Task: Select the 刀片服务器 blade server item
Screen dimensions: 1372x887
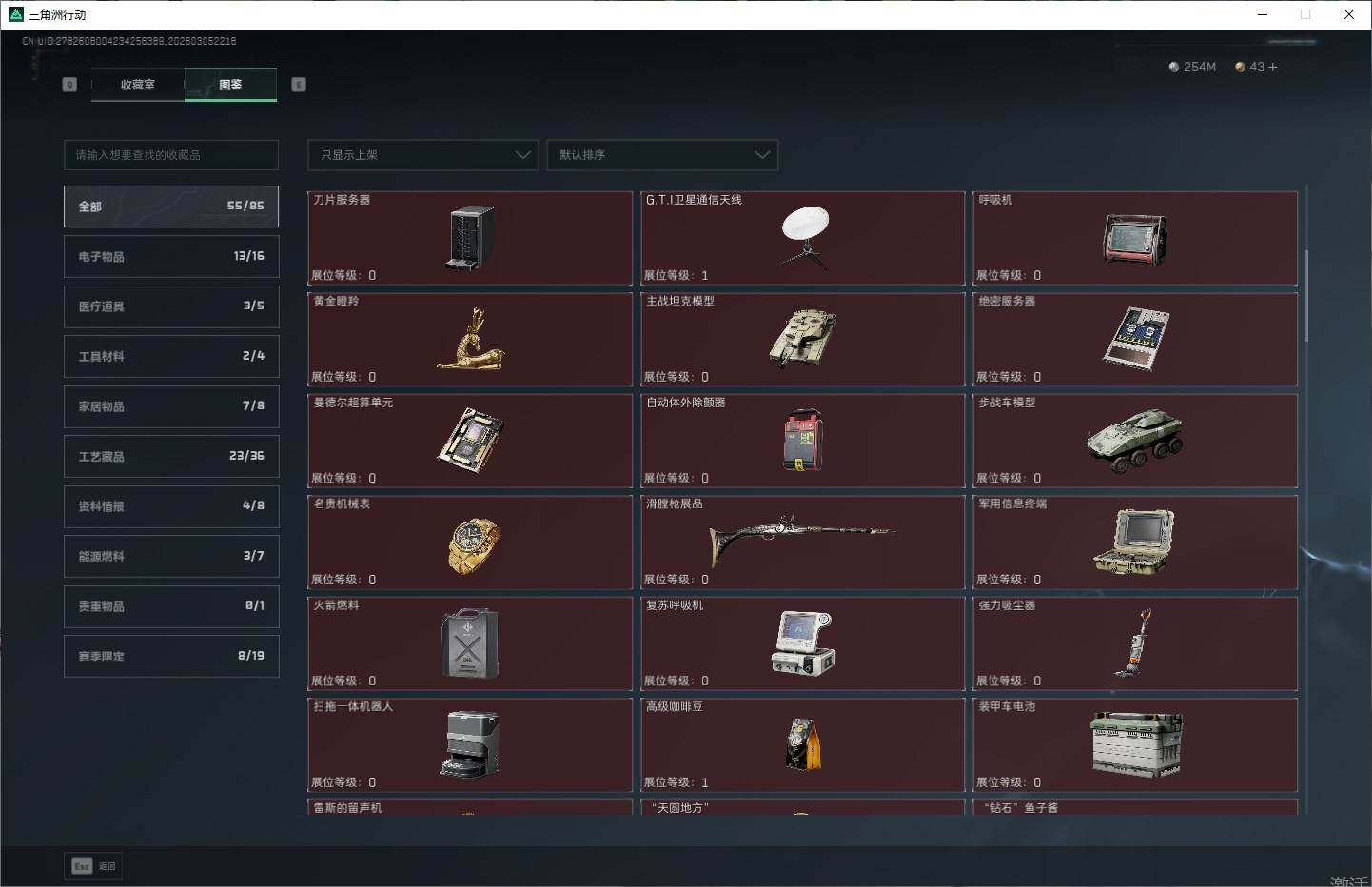Action: click(x=470, y=238)
